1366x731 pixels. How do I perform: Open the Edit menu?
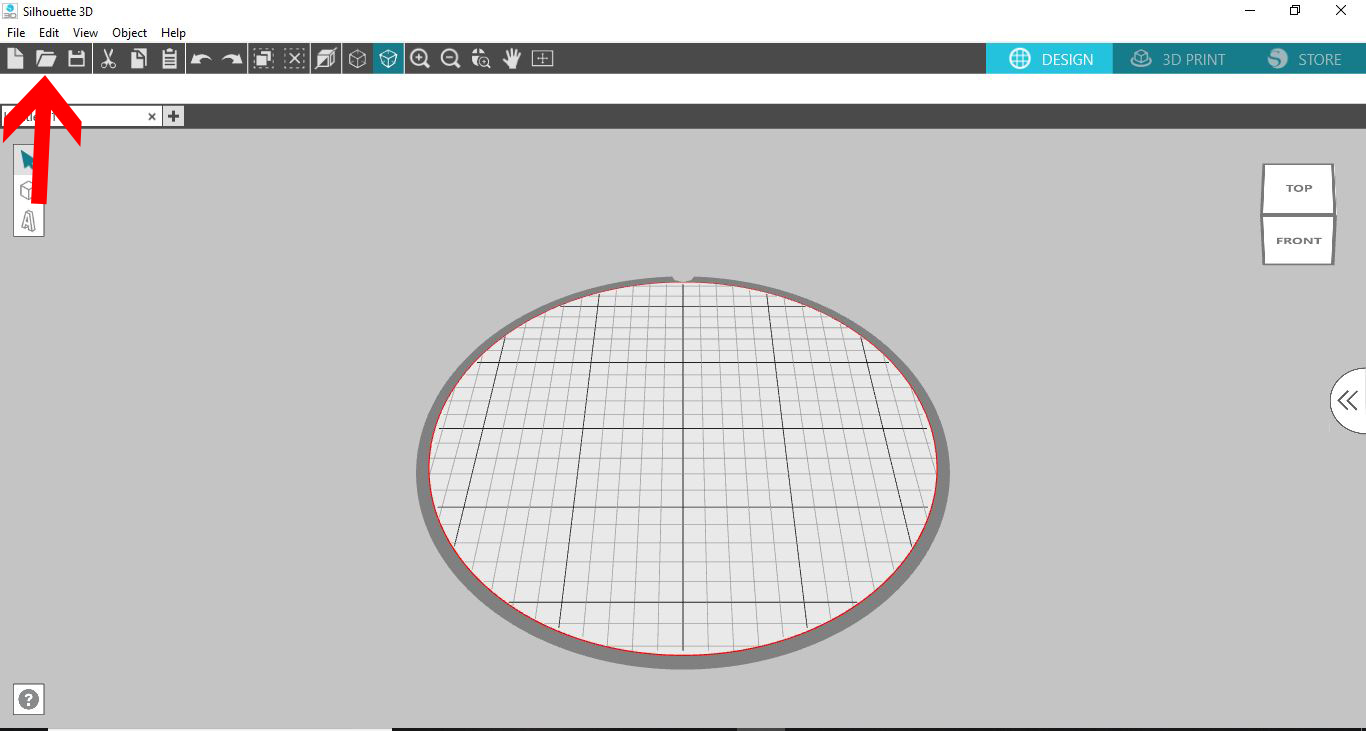[49, 33]
